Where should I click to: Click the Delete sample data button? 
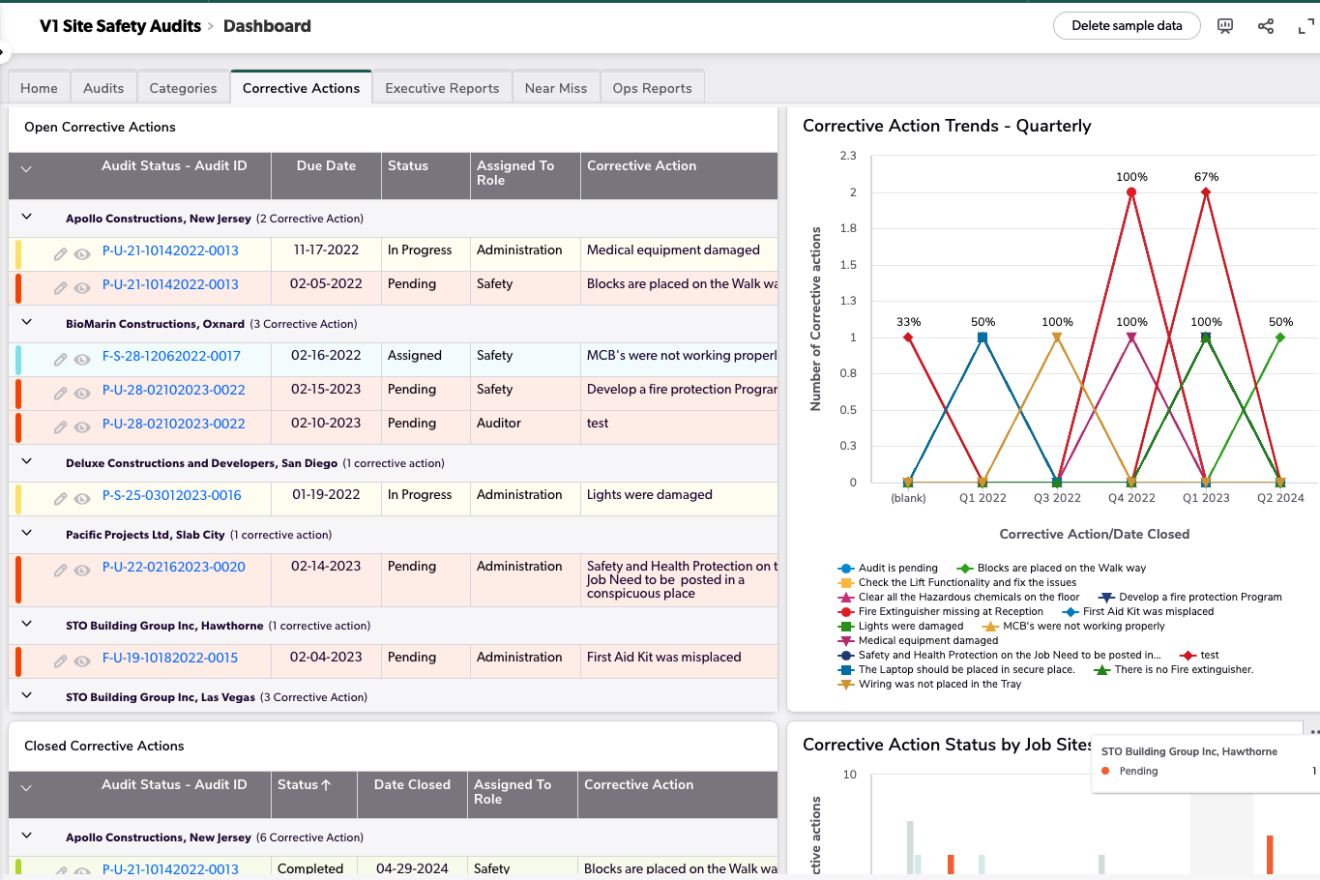(1126, 26)
